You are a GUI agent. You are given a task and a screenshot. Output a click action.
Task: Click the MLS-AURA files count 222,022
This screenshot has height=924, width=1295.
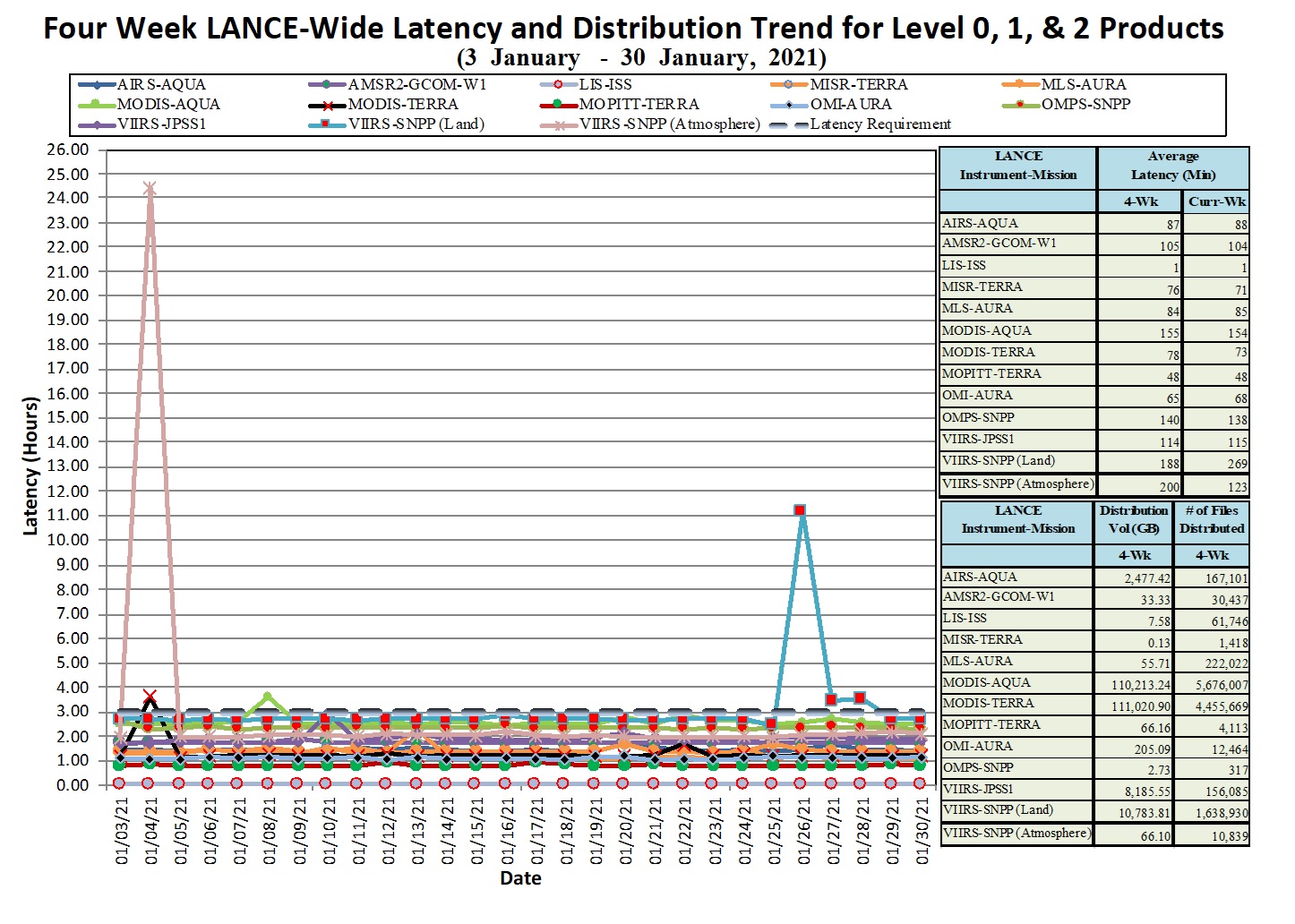tap(1226, 663)
